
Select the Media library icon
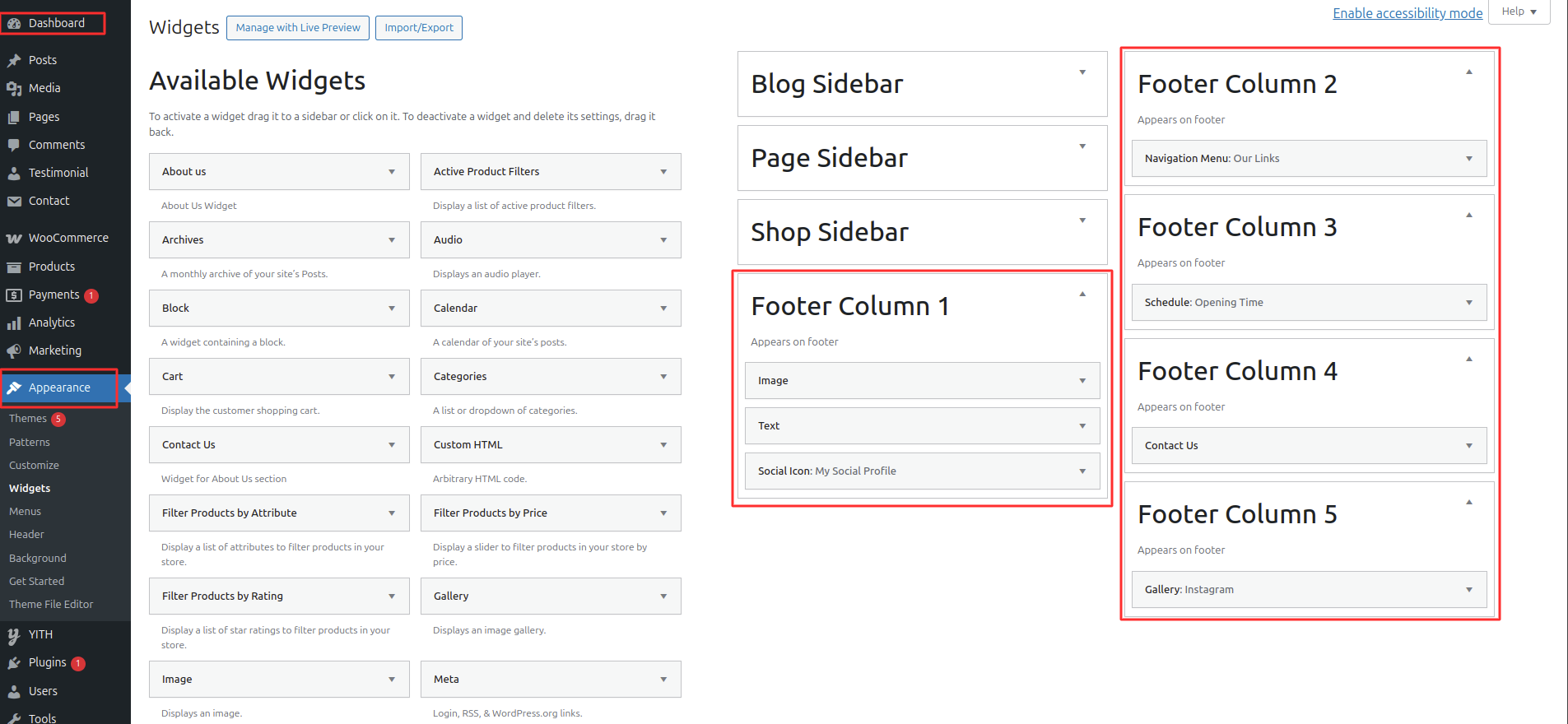click(14, 88)
